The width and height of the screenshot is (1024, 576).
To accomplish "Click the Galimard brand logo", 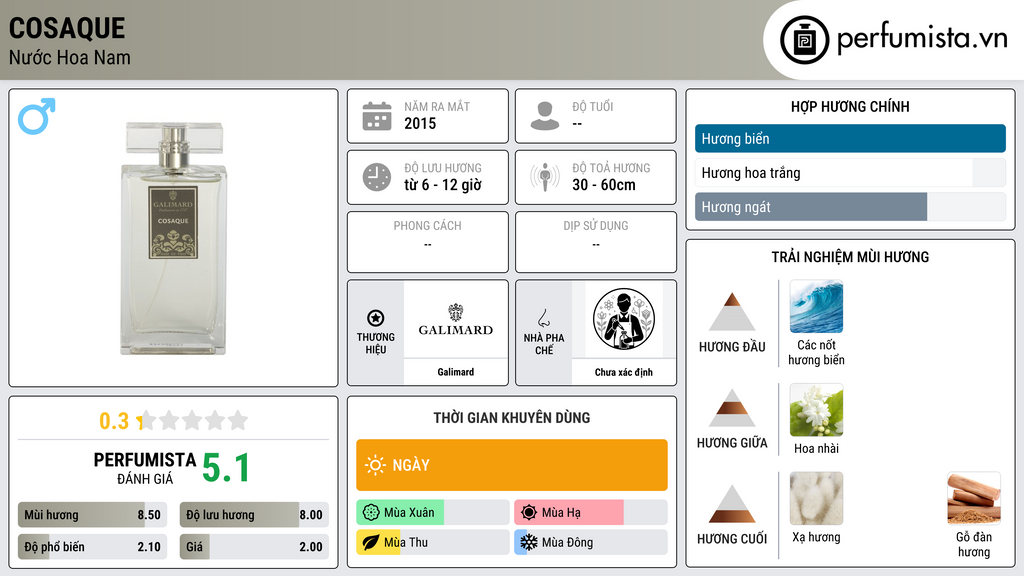I will pos(456,319).
